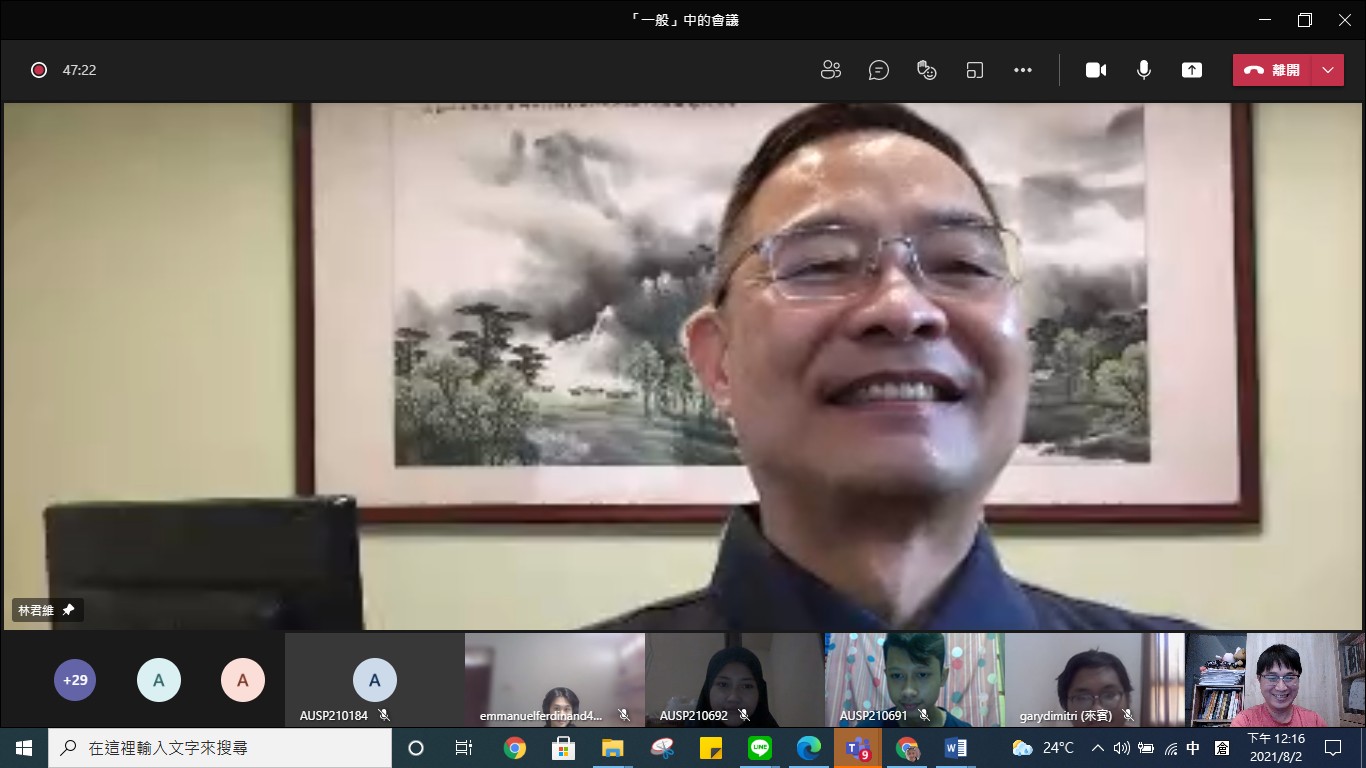Open second Chrome profile taskbar icon
1366x768 pixels.
click(x=907, y=748)
